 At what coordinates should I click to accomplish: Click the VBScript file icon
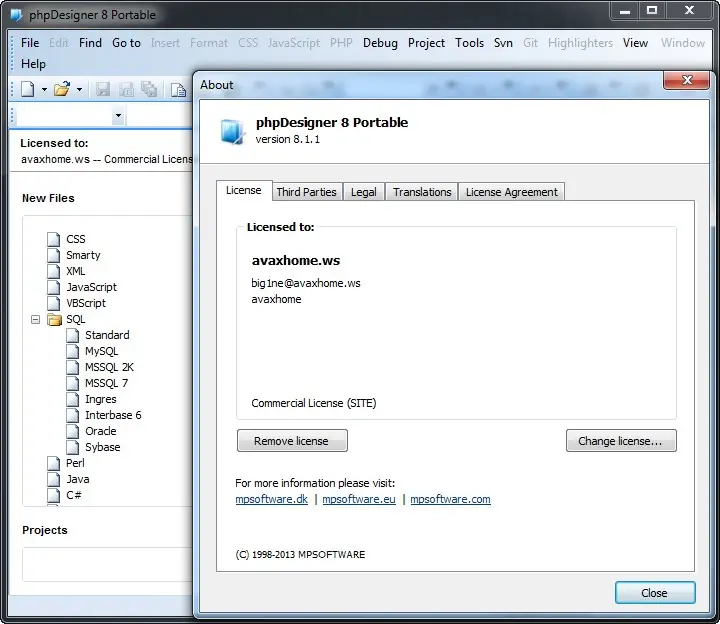(x=54, y=303)
